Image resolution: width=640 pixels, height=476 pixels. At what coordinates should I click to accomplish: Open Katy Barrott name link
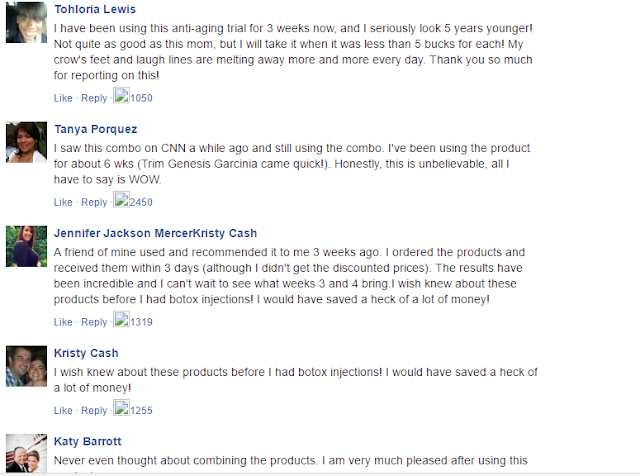coord(88,441)
